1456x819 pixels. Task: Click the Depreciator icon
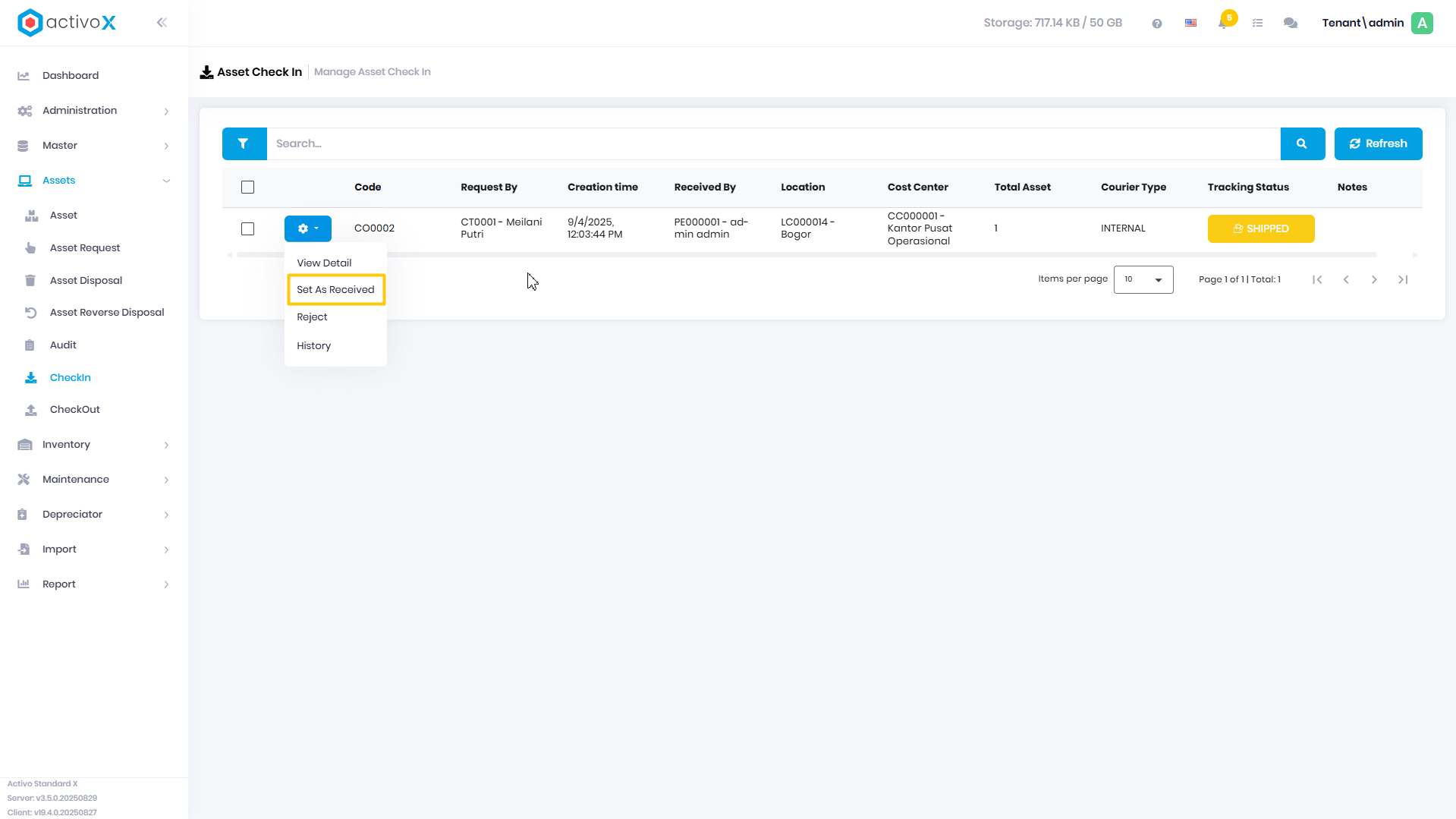pyautogui.click(x=23, y=515)
